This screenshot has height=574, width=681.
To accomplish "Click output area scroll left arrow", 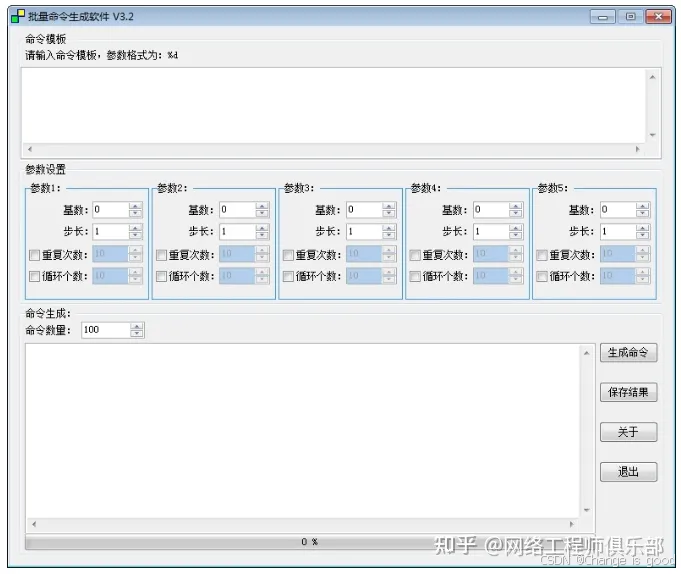I will [x=34, y=524].
